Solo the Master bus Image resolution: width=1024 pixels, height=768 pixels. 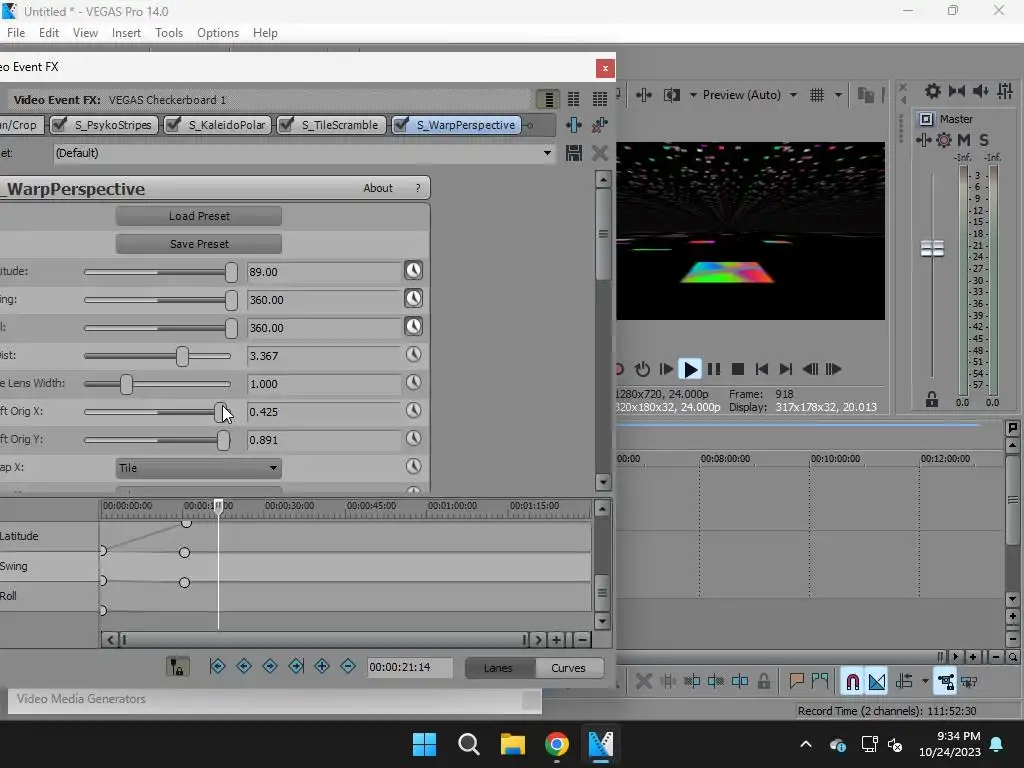[x=984, y=140]
